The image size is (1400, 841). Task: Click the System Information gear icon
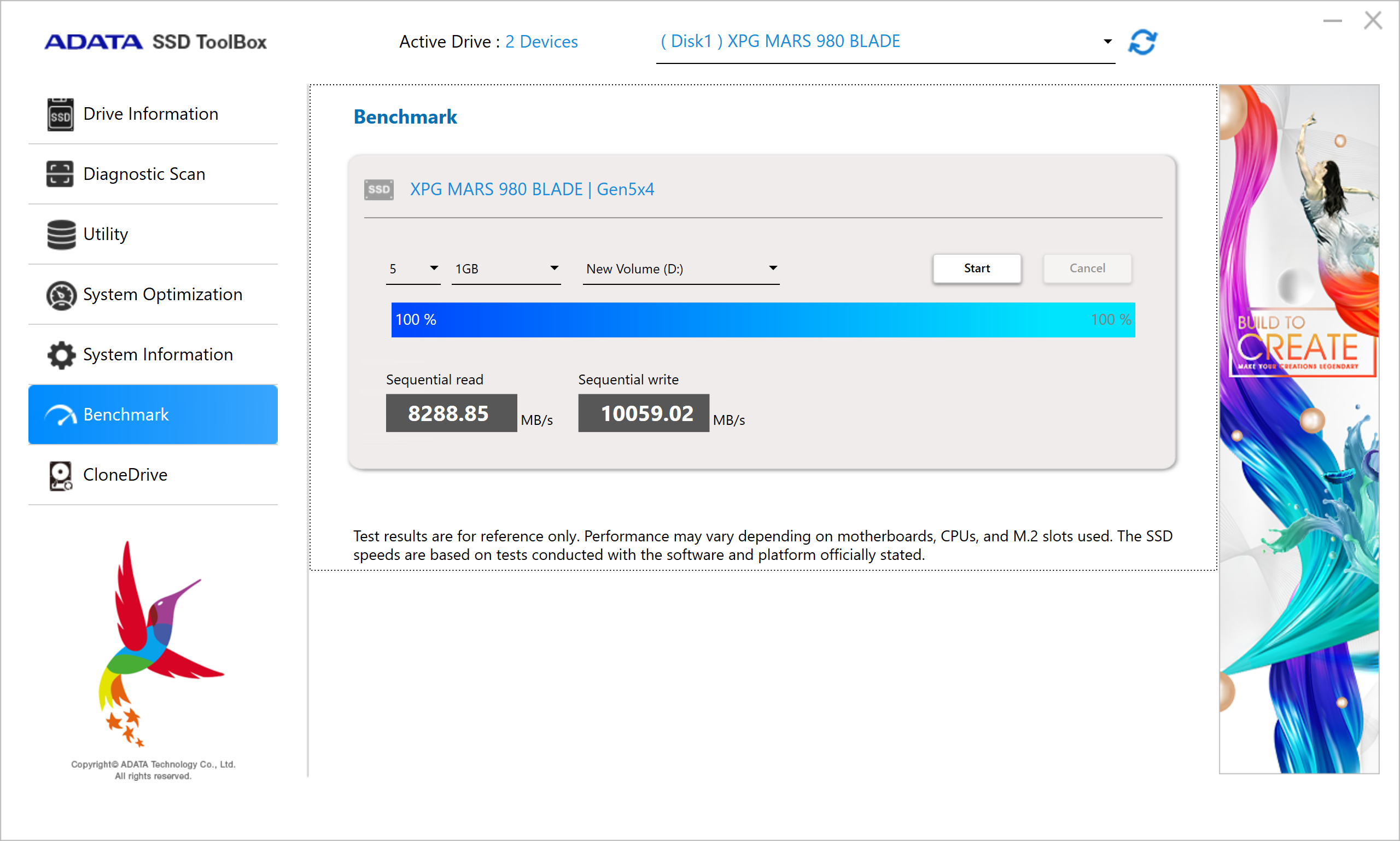coord(61,355)
